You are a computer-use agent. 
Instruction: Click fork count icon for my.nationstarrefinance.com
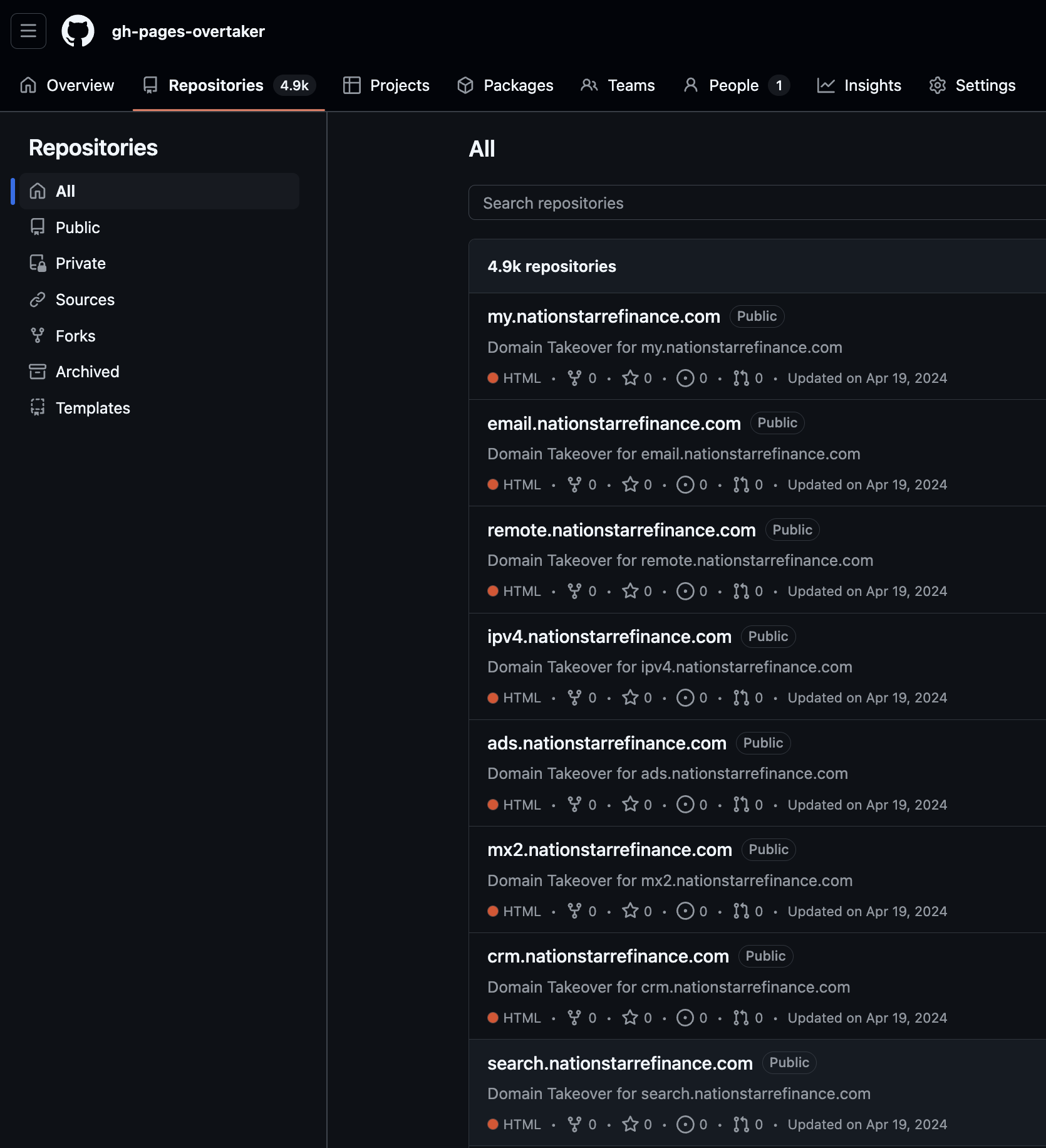pos(574,378)
